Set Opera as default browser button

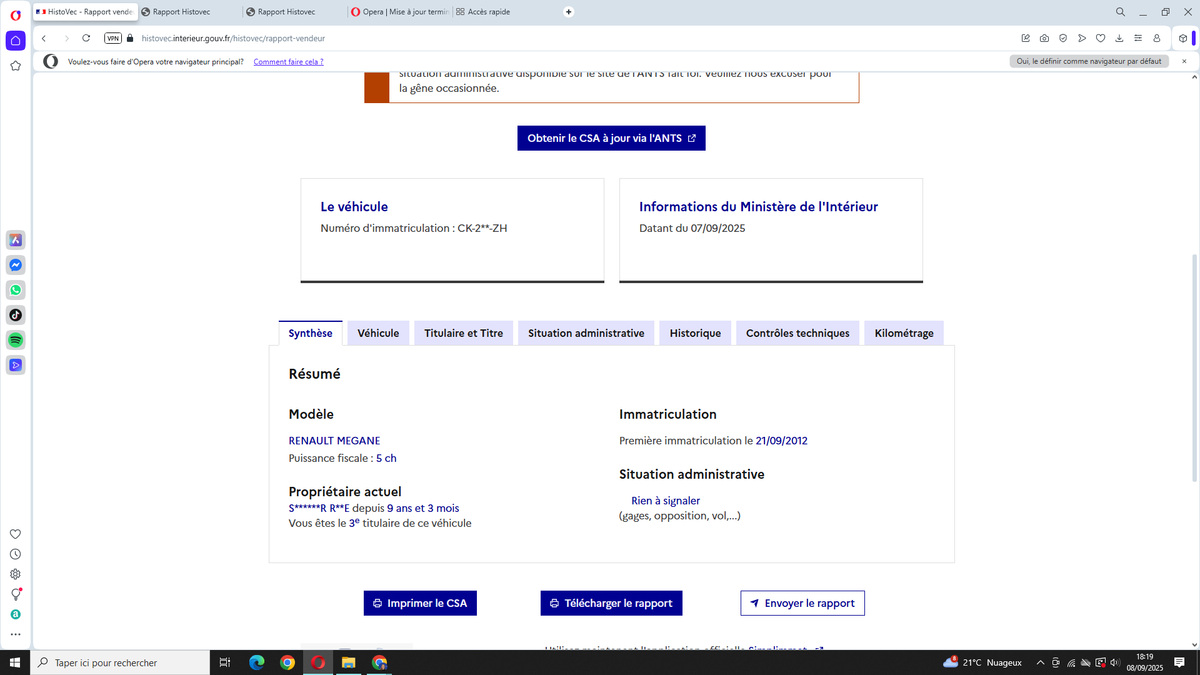click(x=1089, y=61)
